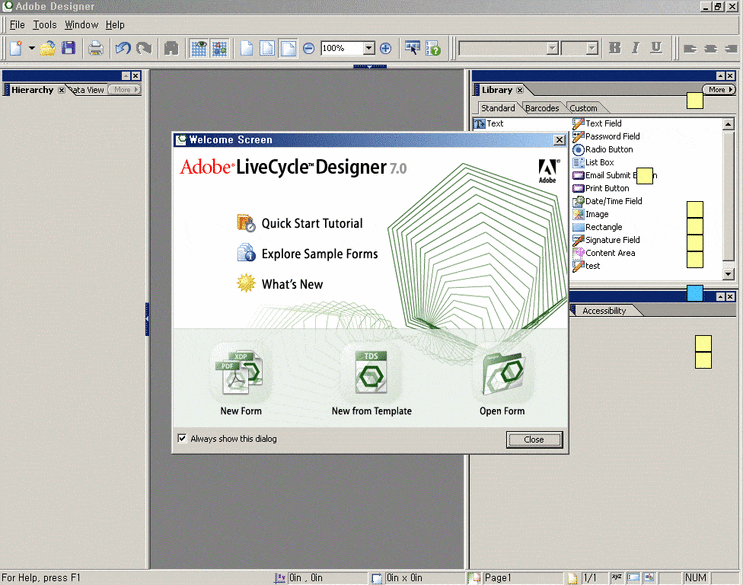Switch to the Barcodes library tab

coord(542,108)
